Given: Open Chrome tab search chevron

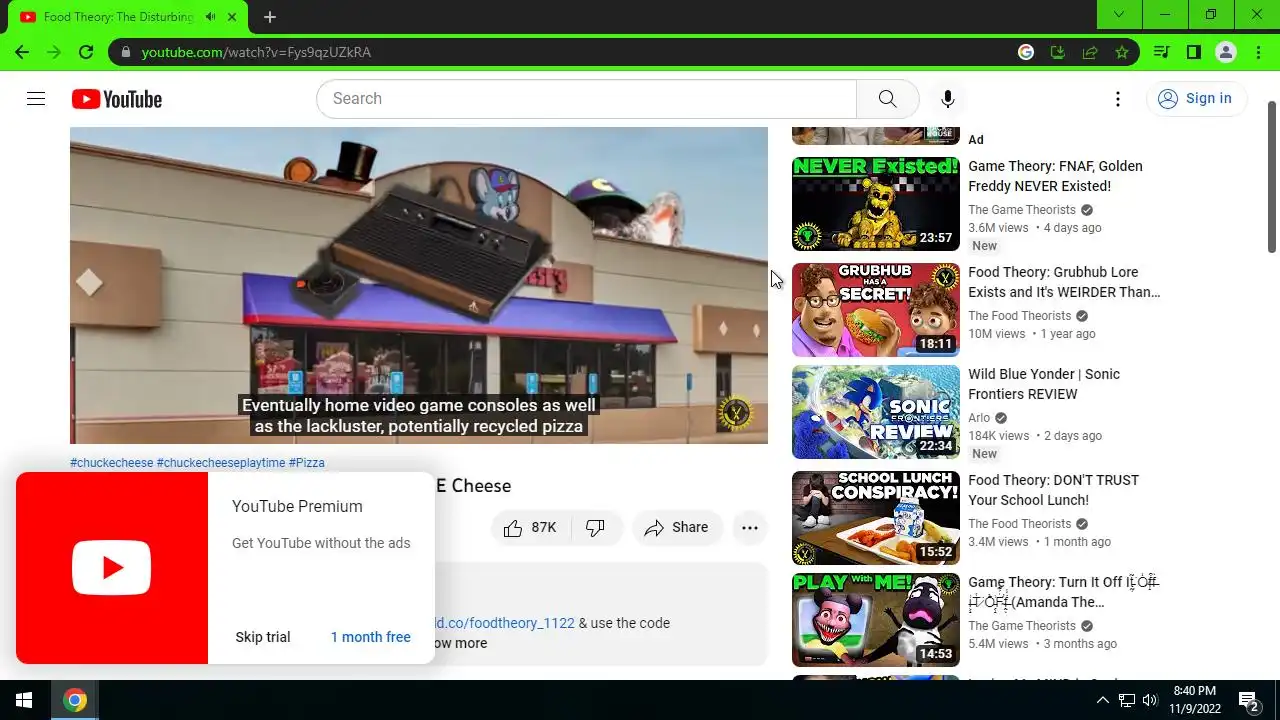Looking at the screenshot, I should coord(1119,14).
